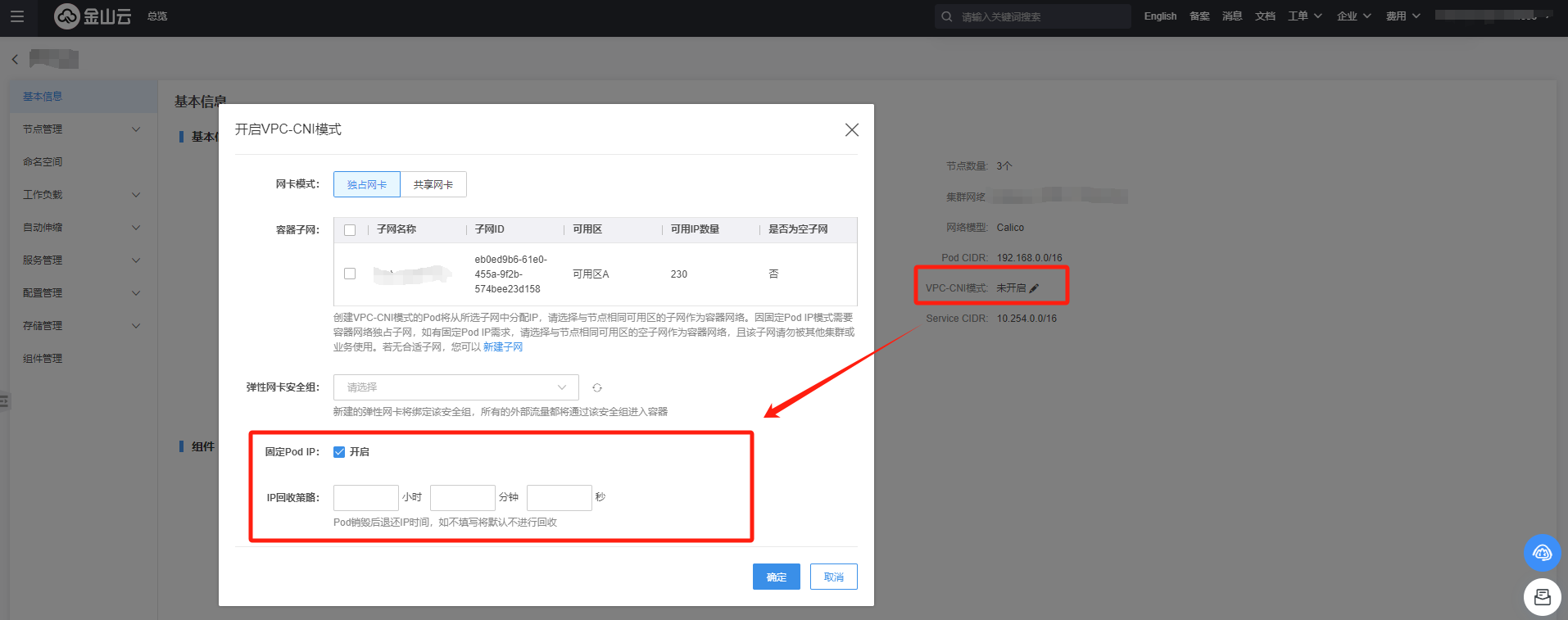Viewport: 1568px width, 620px height.
Task: Open the 命名空间 sidebar item
Action: [x=43, y=162]
